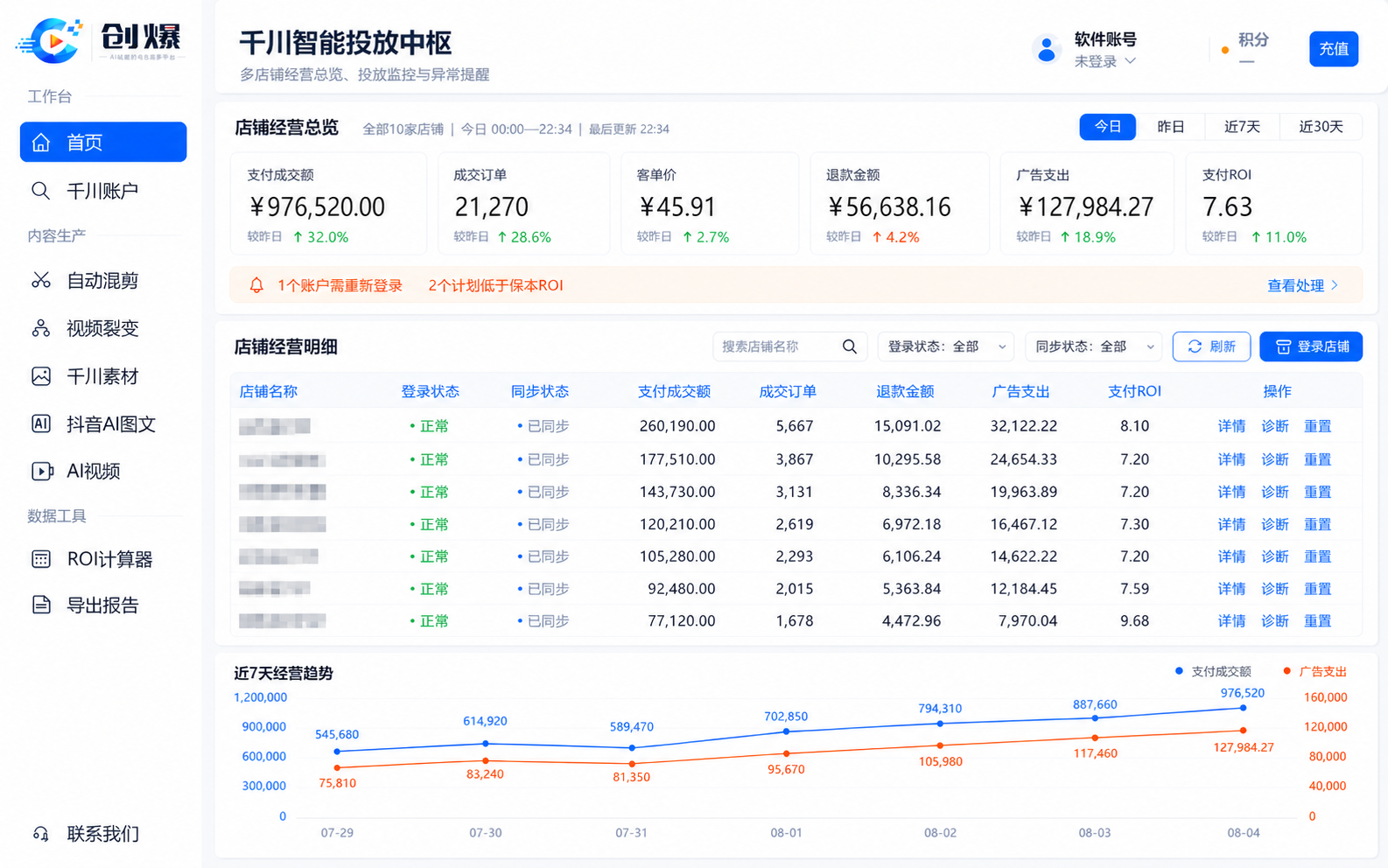Click the 支付成交额 ¥976,520.00 card
This screenshot has height=868, width=1388.
tap(328, 204)
